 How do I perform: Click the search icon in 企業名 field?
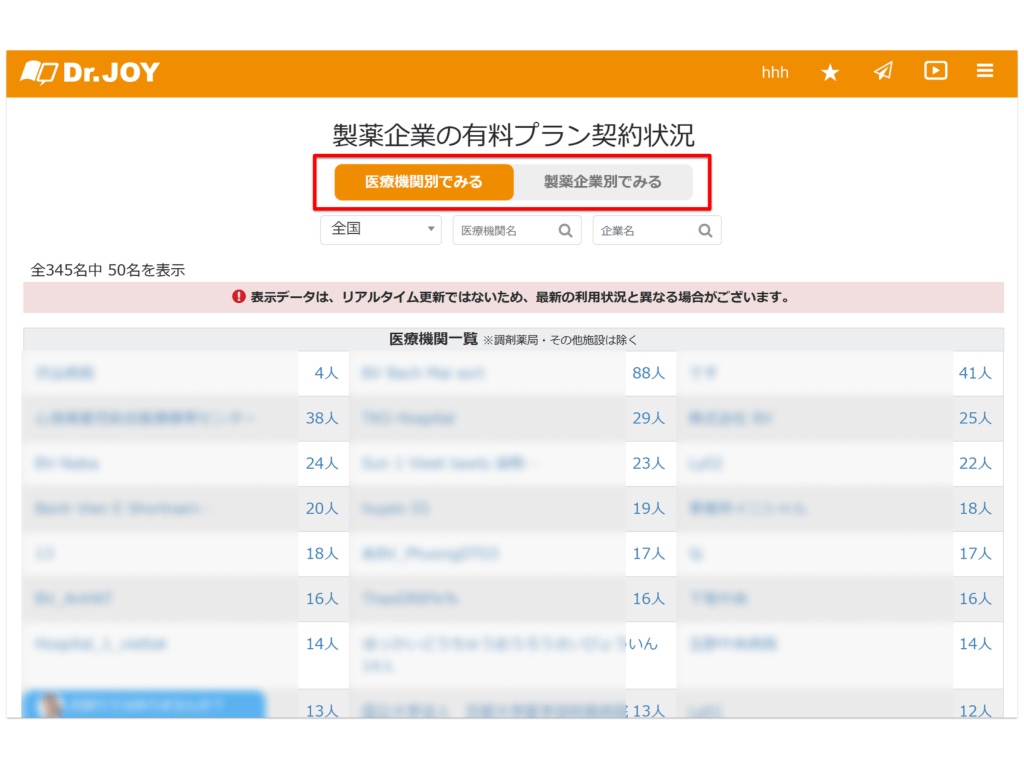click(705, 231)
